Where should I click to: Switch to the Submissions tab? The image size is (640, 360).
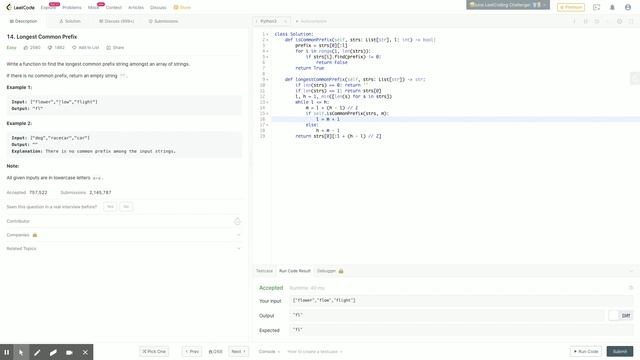(163, 21)
